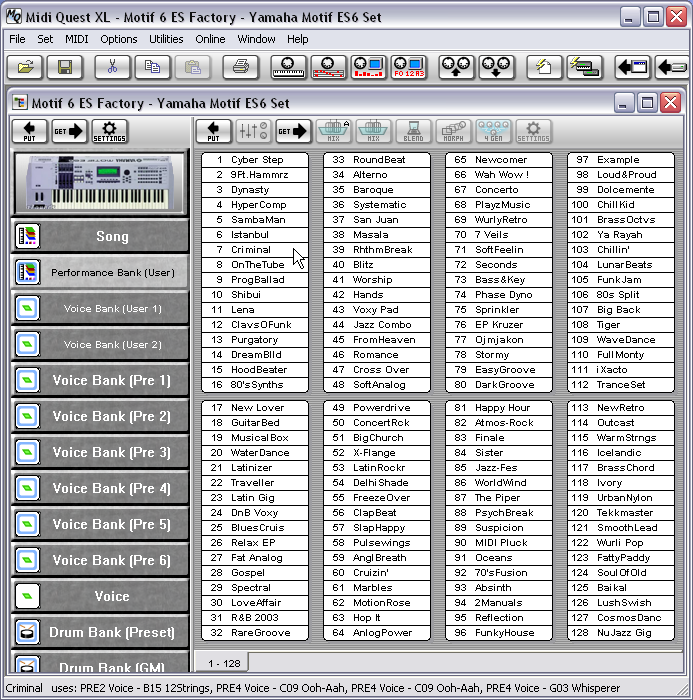Select performance 1 Cyber Step

255,160
